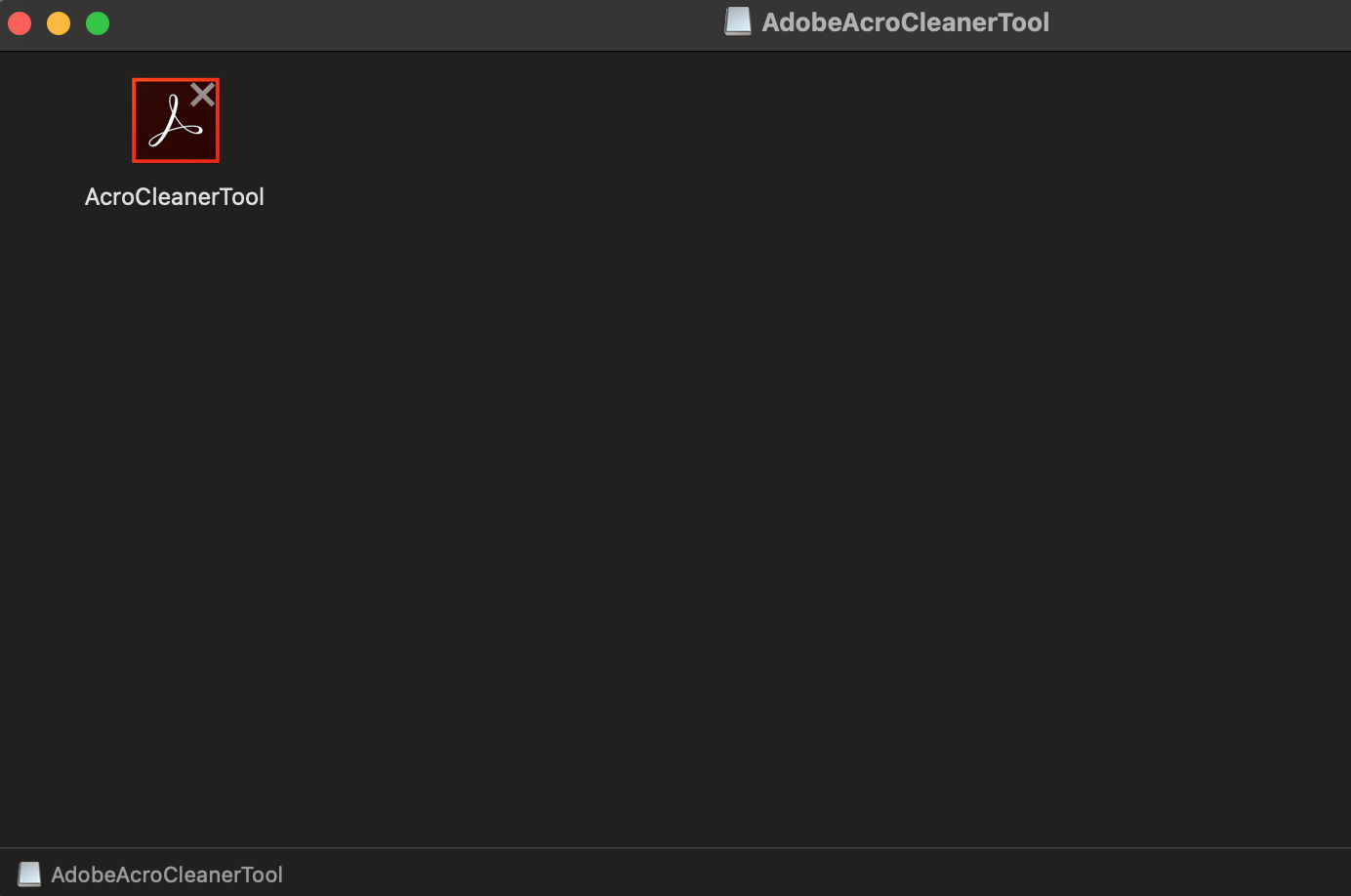Focus the mounted volume entry in the path bar

click(150, 875)
